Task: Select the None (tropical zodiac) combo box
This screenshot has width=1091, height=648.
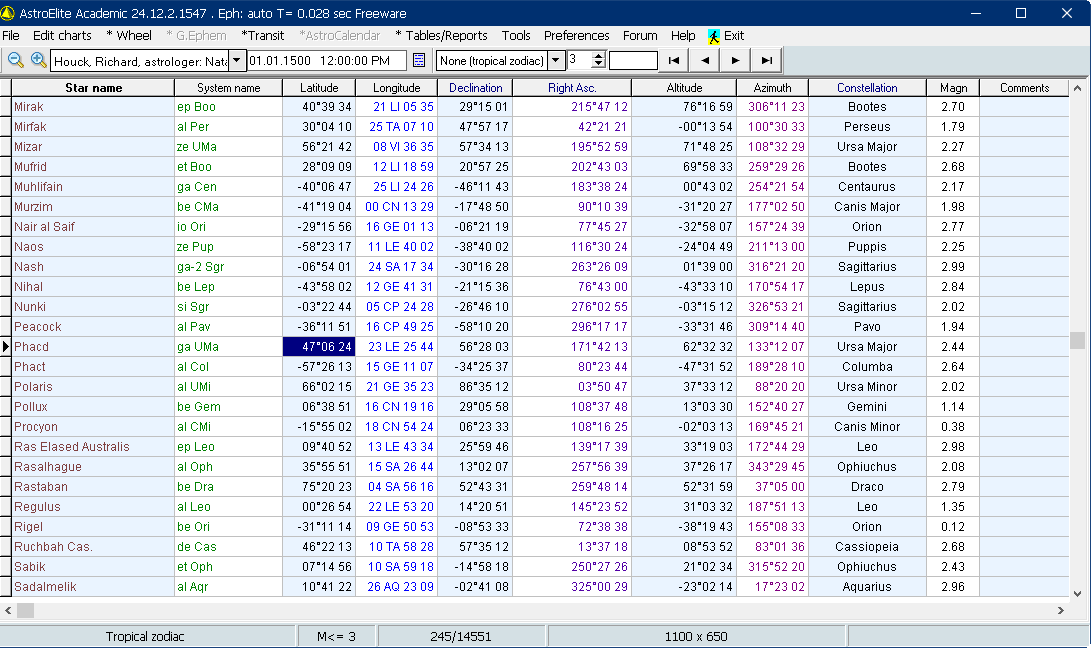Action: pos(500,61)
